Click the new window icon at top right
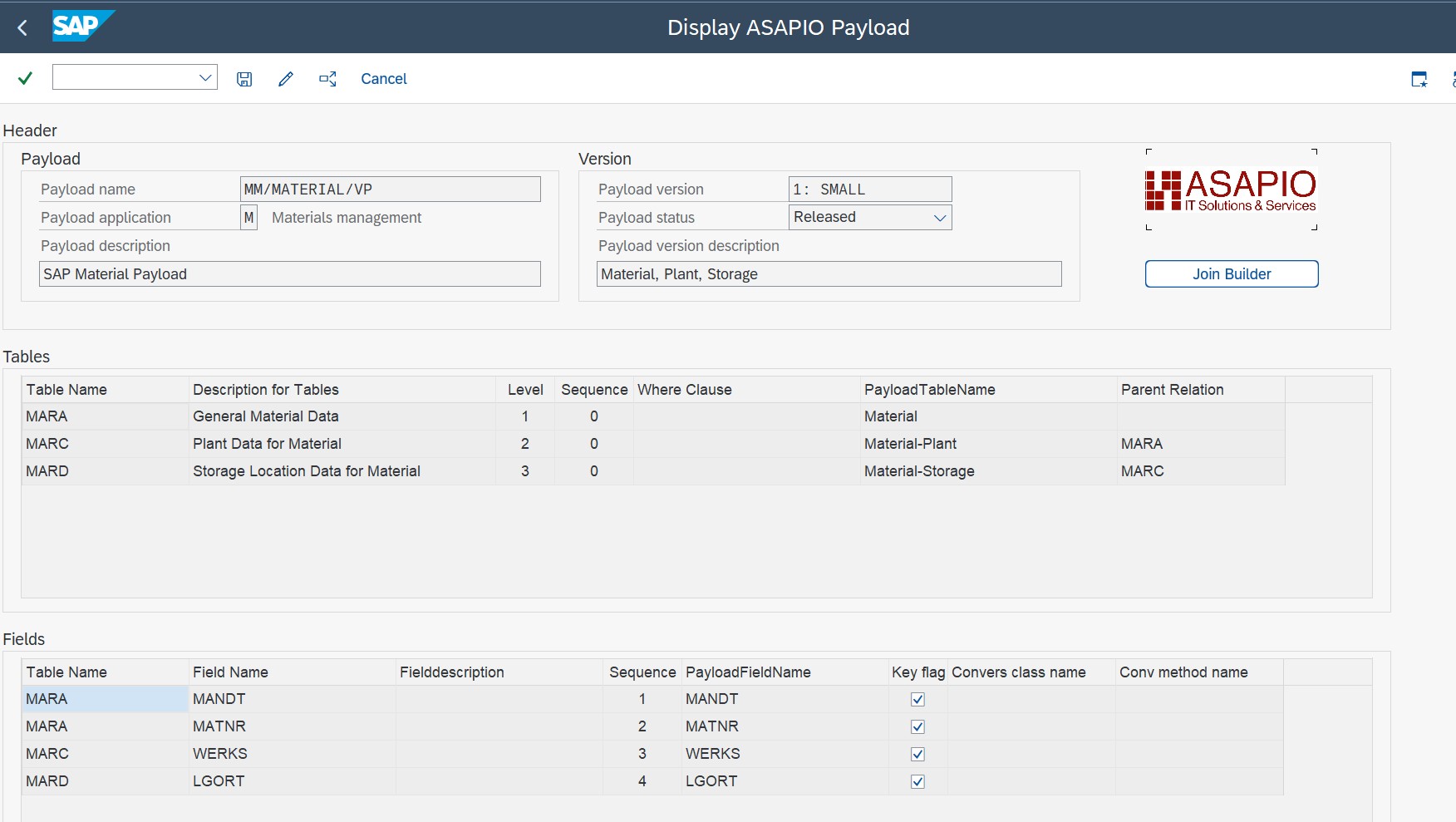The image size is (1456, 822). (x=1419, y=79)
